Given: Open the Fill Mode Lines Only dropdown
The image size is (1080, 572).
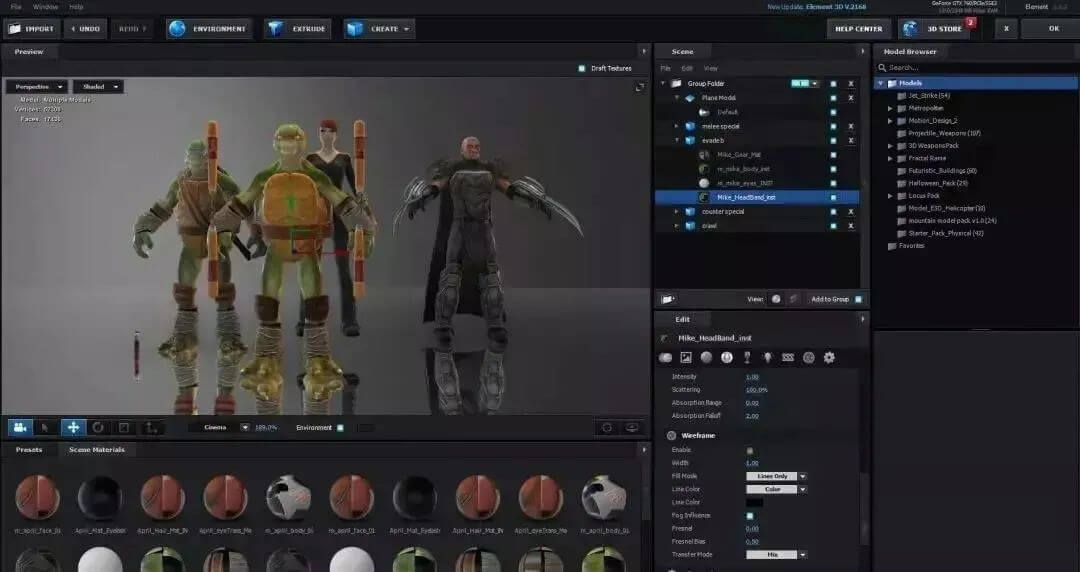Looking at the screenshot, I should (x=776, y=476).
